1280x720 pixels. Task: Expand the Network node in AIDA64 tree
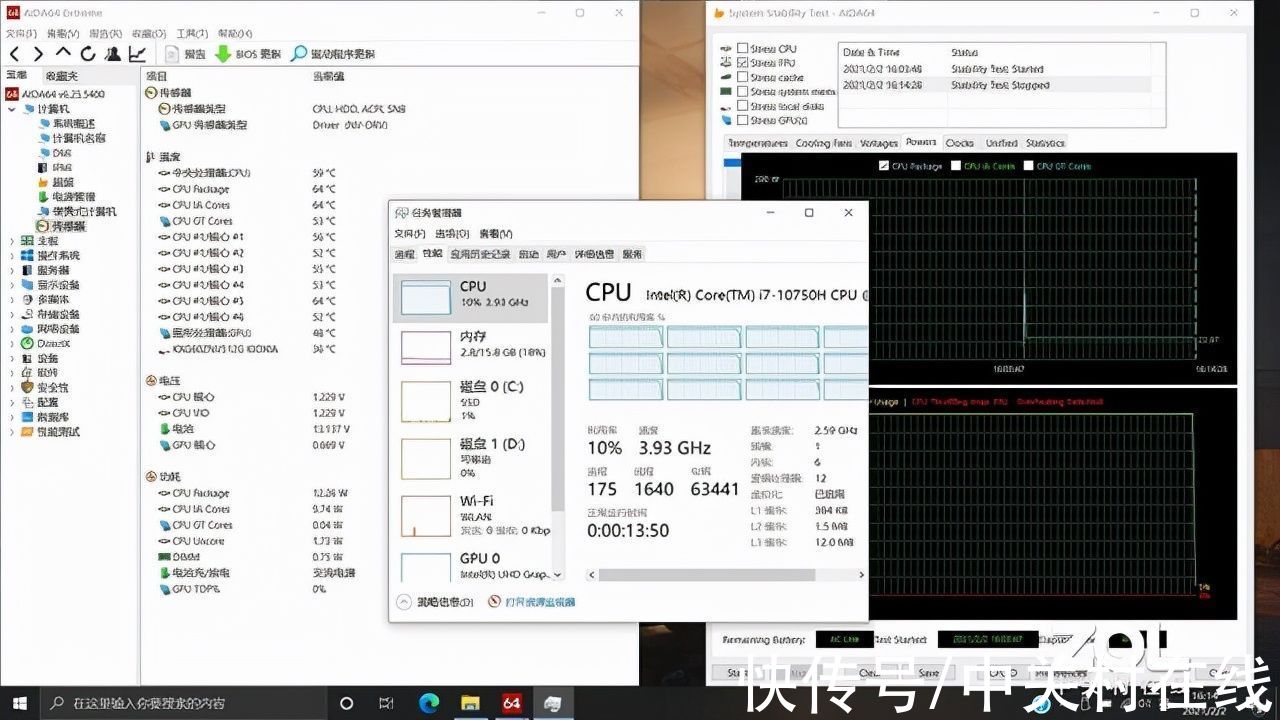coord(12,329)
